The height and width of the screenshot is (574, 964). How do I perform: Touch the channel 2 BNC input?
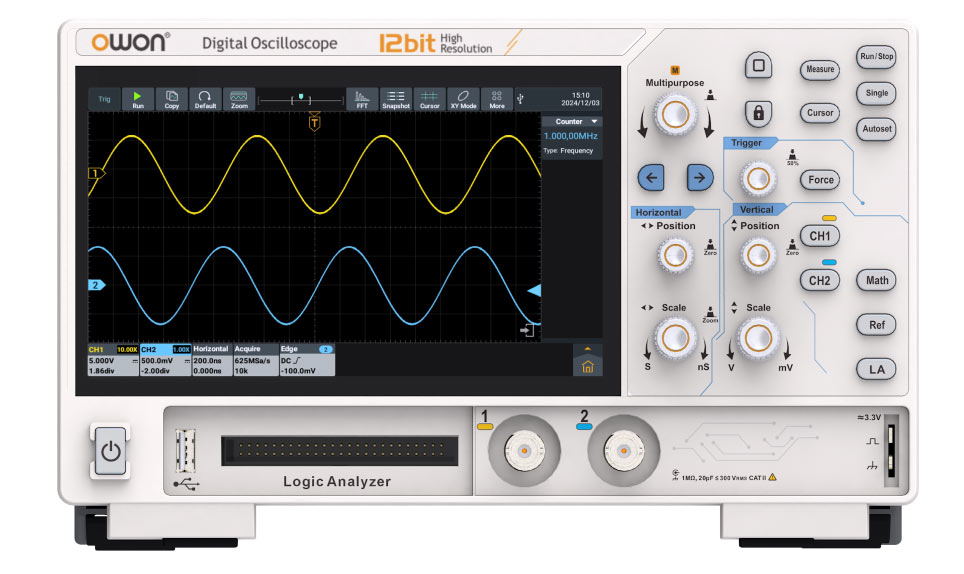623,450
